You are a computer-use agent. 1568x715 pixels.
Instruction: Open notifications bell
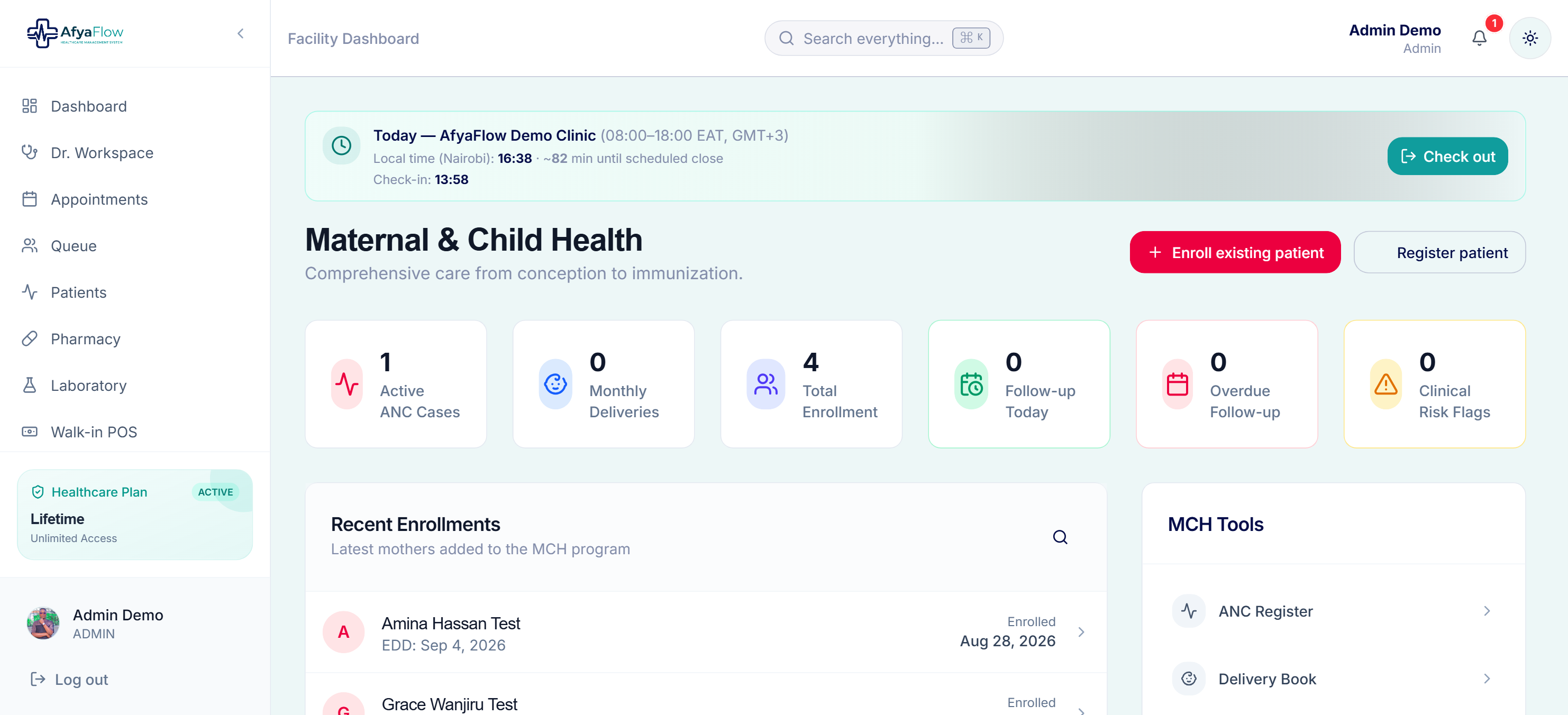pos(1479,38)
